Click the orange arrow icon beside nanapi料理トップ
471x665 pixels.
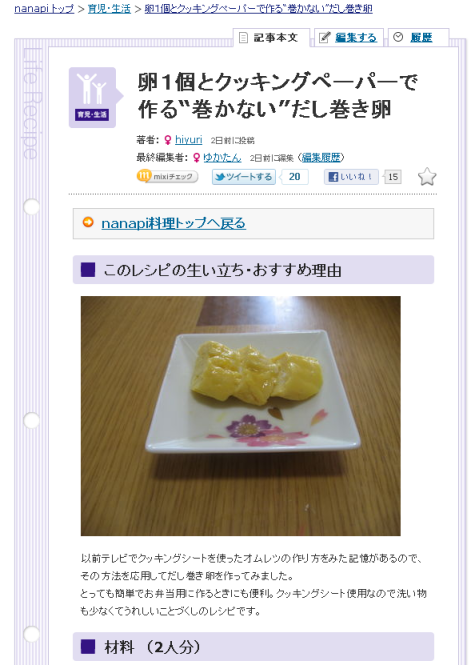point(88,222)
